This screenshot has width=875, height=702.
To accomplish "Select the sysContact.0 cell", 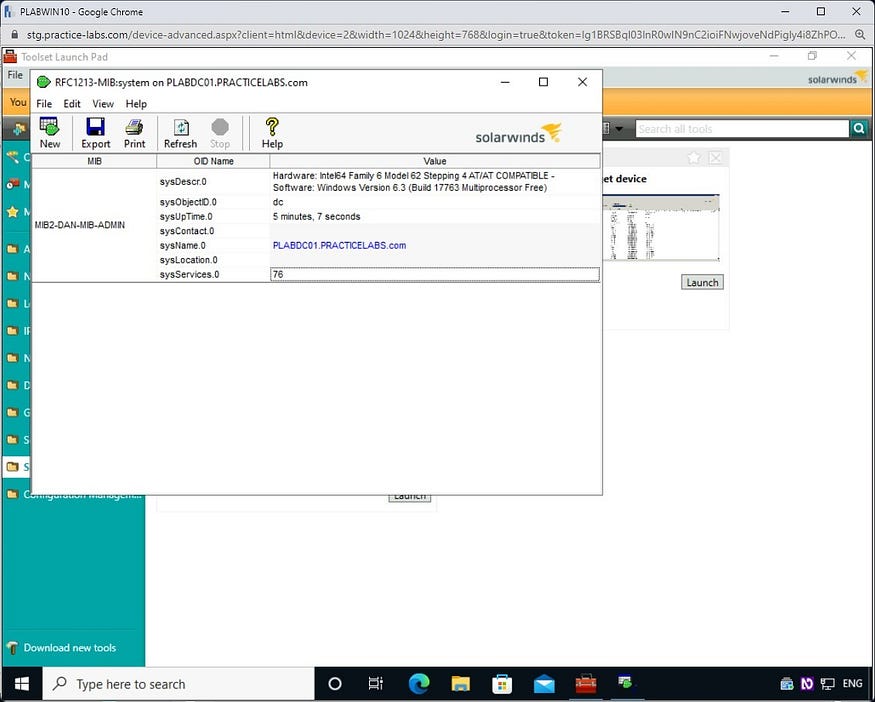I will (213, 231).
